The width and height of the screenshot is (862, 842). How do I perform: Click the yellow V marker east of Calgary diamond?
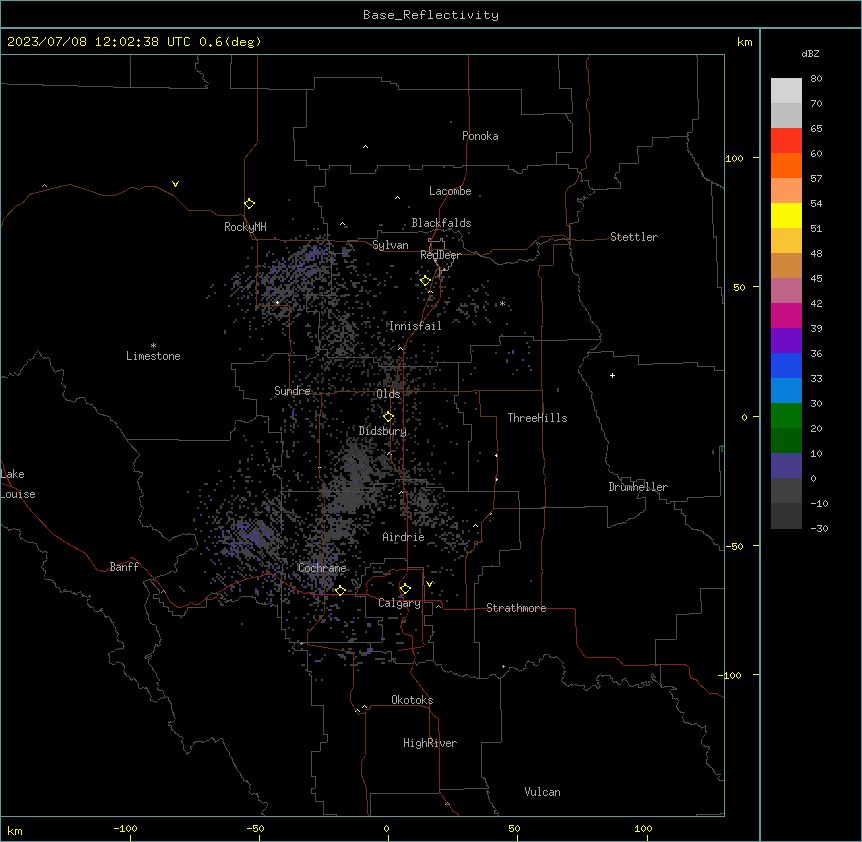pos(429,584)
